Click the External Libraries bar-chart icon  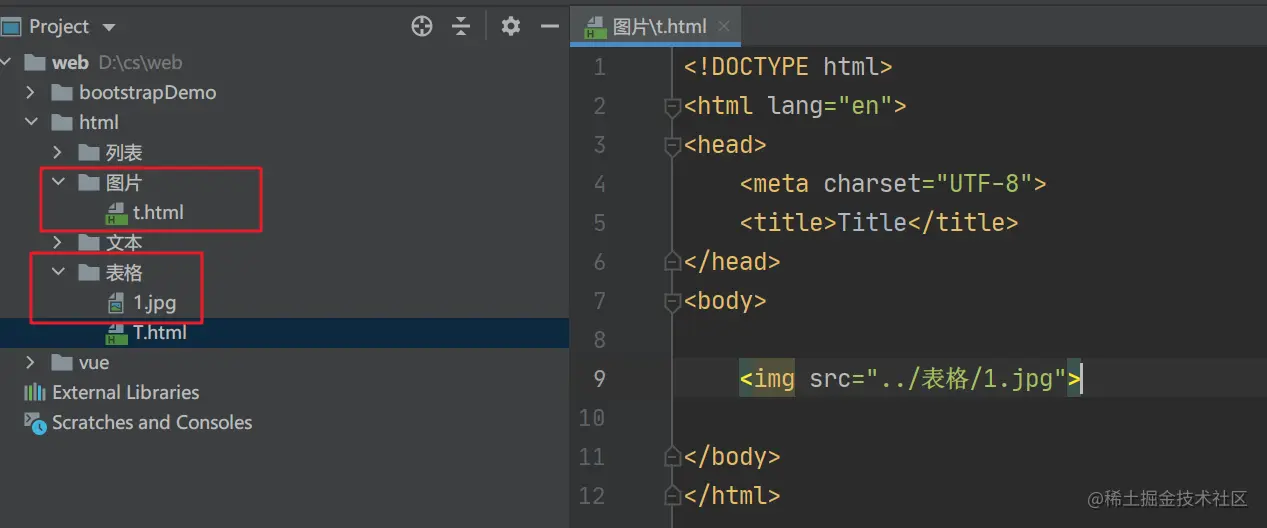35,392
